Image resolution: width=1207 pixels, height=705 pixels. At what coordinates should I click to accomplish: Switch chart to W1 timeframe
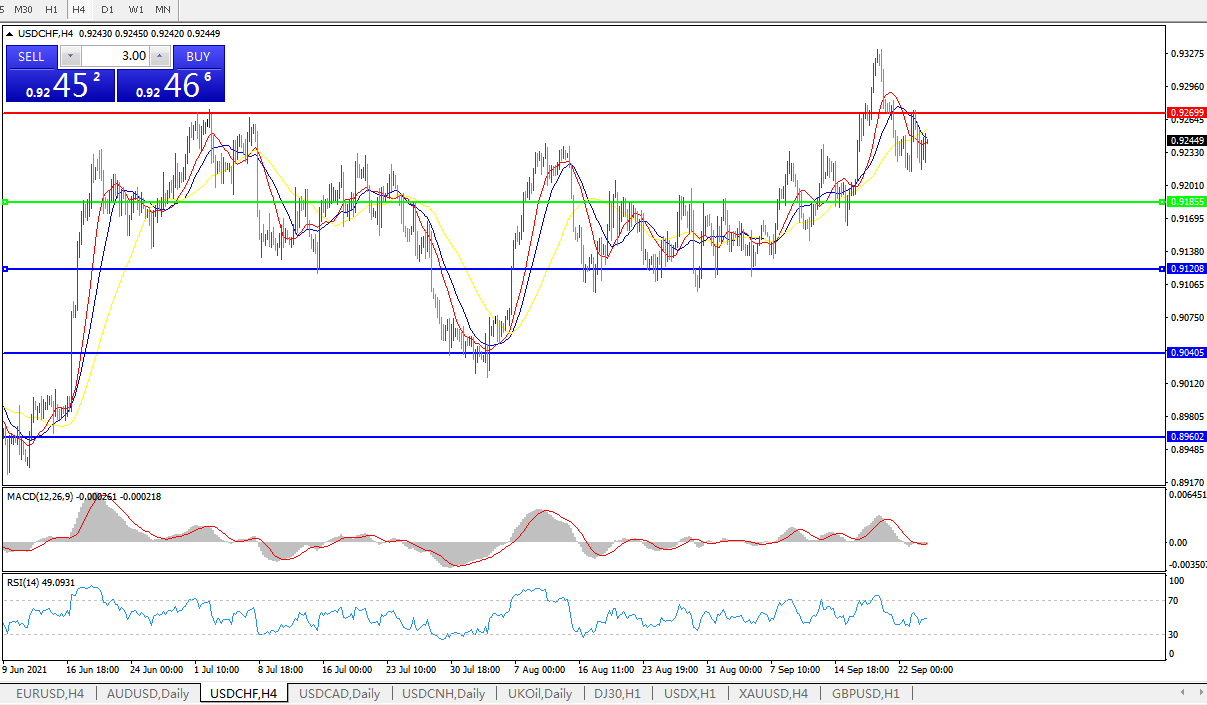pyautogui.click(x=135, y=9)
